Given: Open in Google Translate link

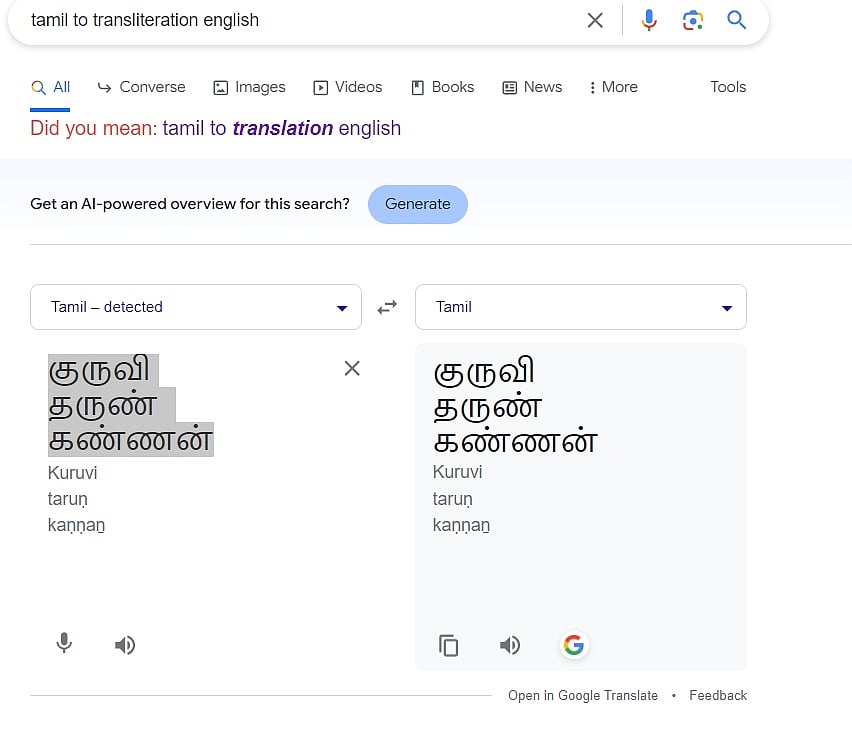Looking at the screenshot, I should point(582,695).
